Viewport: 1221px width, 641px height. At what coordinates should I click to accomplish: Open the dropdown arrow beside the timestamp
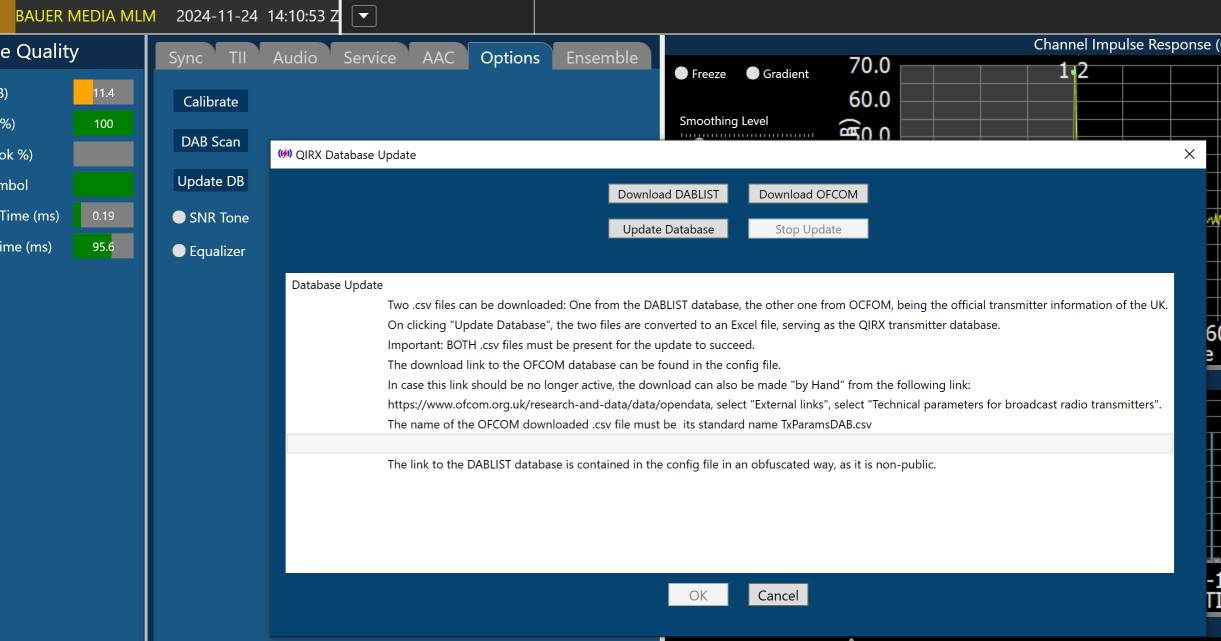coord(364,15)
